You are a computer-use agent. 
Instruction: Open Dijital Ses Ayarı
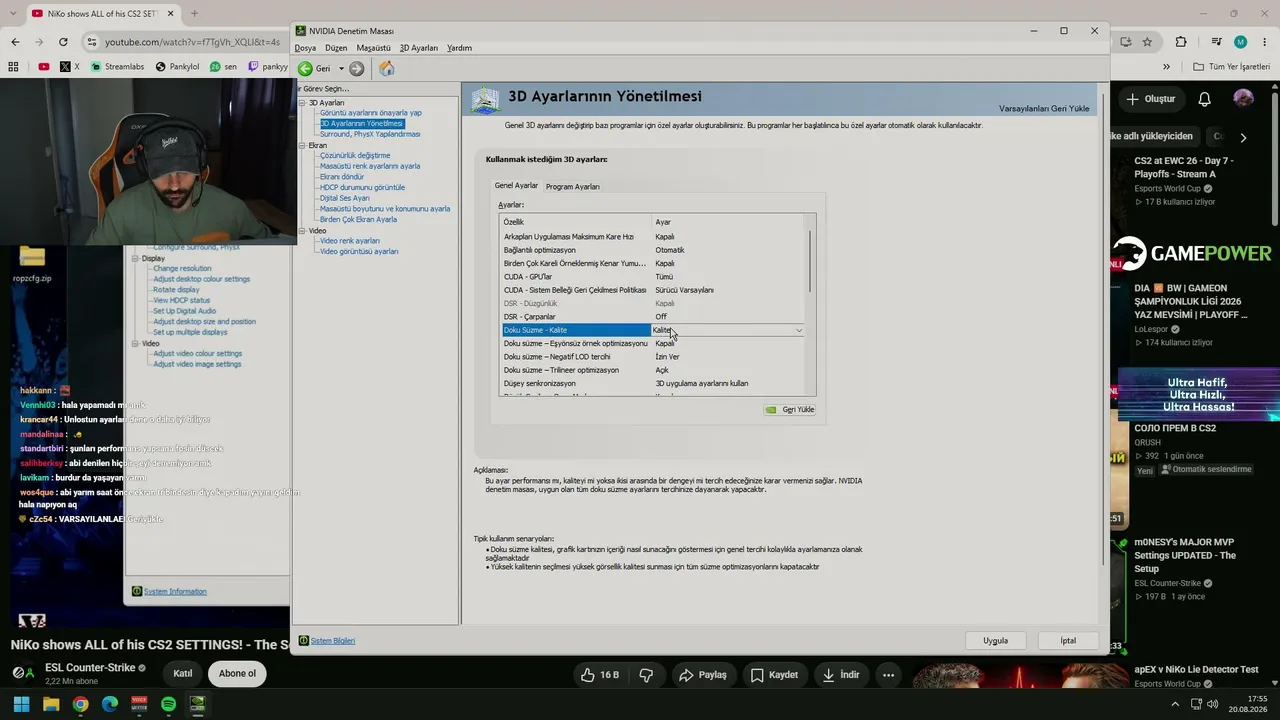(x=345, y=198)
